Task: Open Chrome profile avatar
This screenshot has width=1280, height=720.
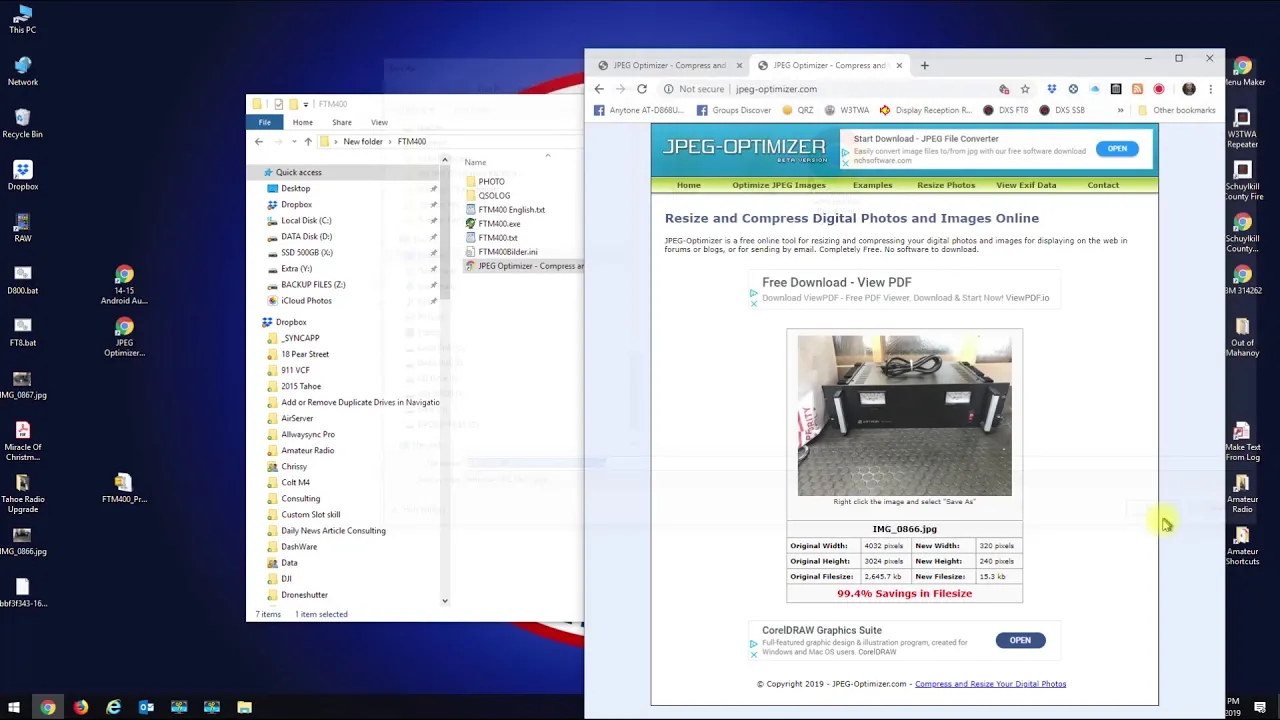Action: click(x=1189, y=89)
